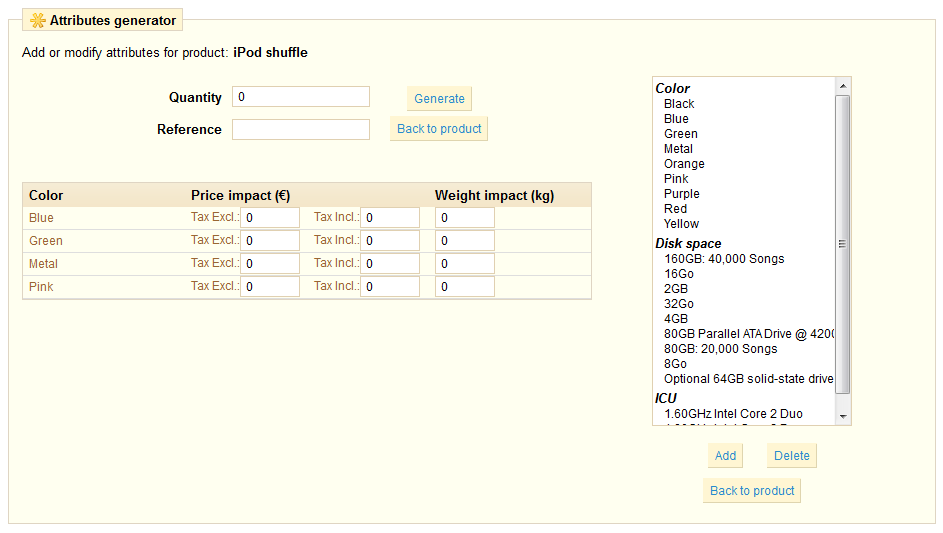
Task: Click the Generate button
Action: 439,99
